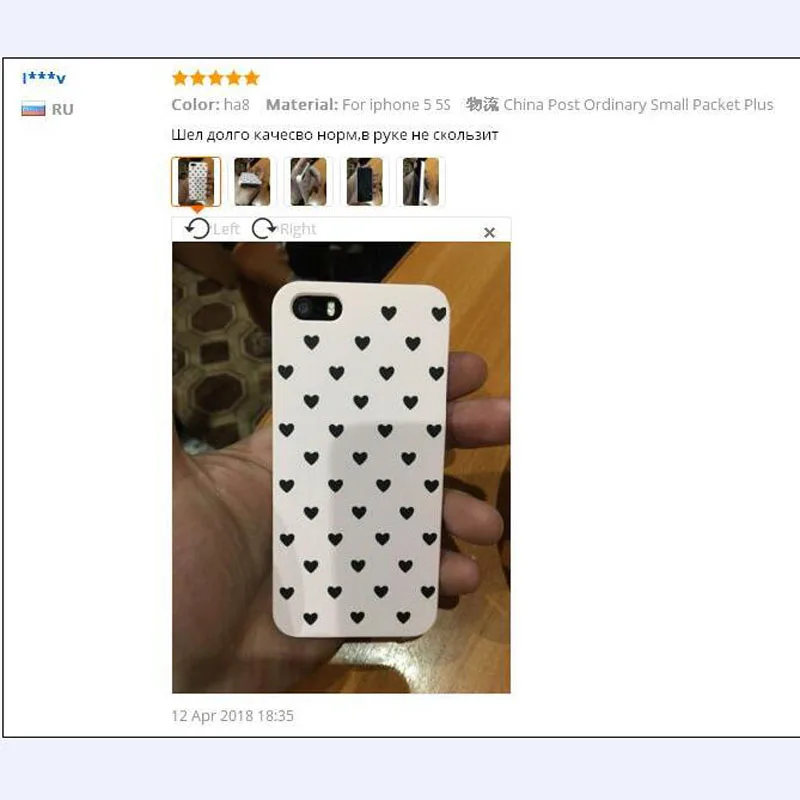Click the five-star rating
This screenshot has width=800, height=800.
216,78
